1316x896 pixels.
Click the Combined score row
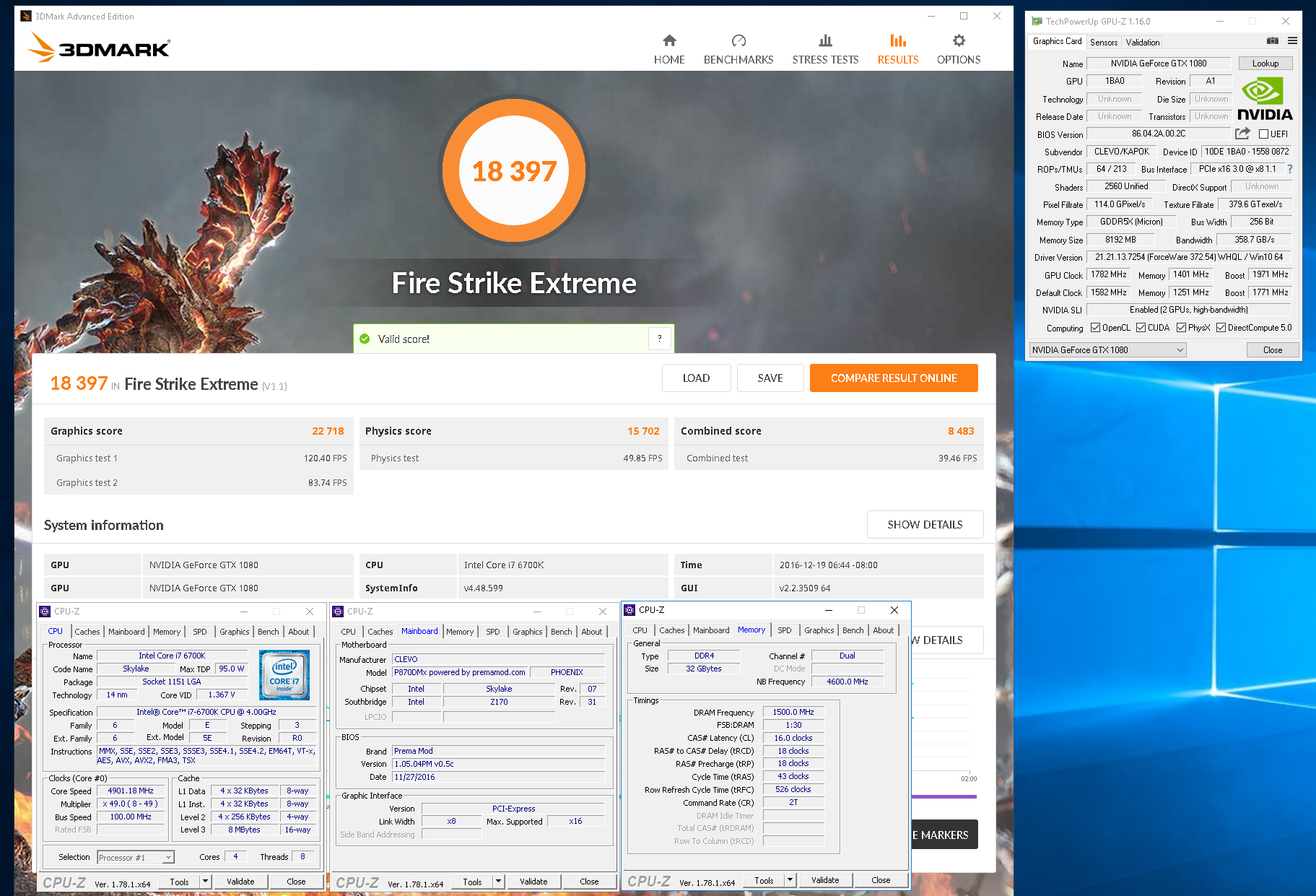click(829, 431)
